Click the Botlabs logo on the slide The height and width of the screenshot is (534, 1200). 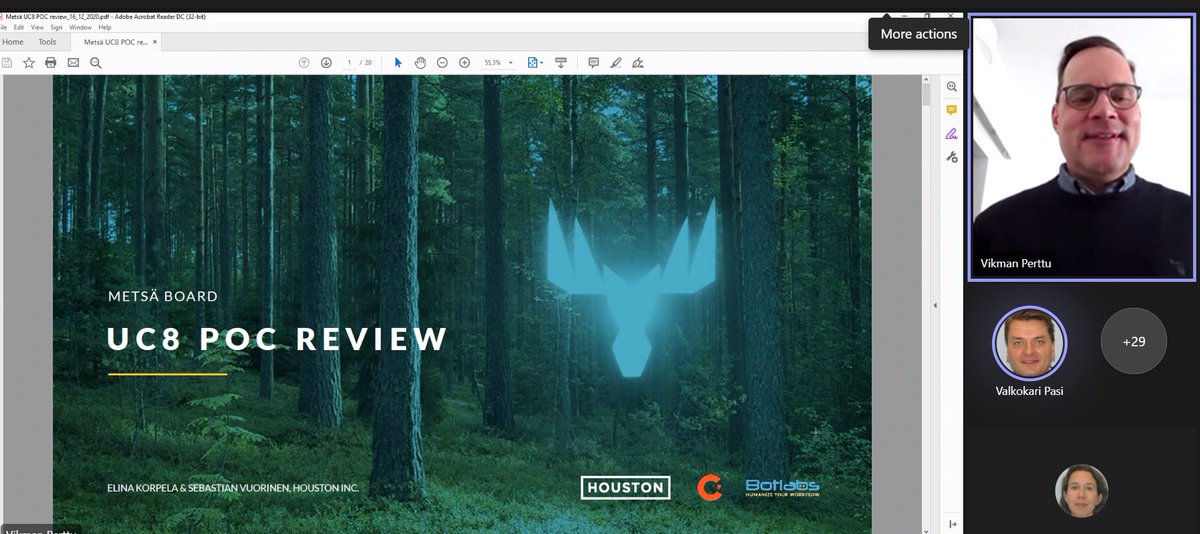[x=783, y=488]
